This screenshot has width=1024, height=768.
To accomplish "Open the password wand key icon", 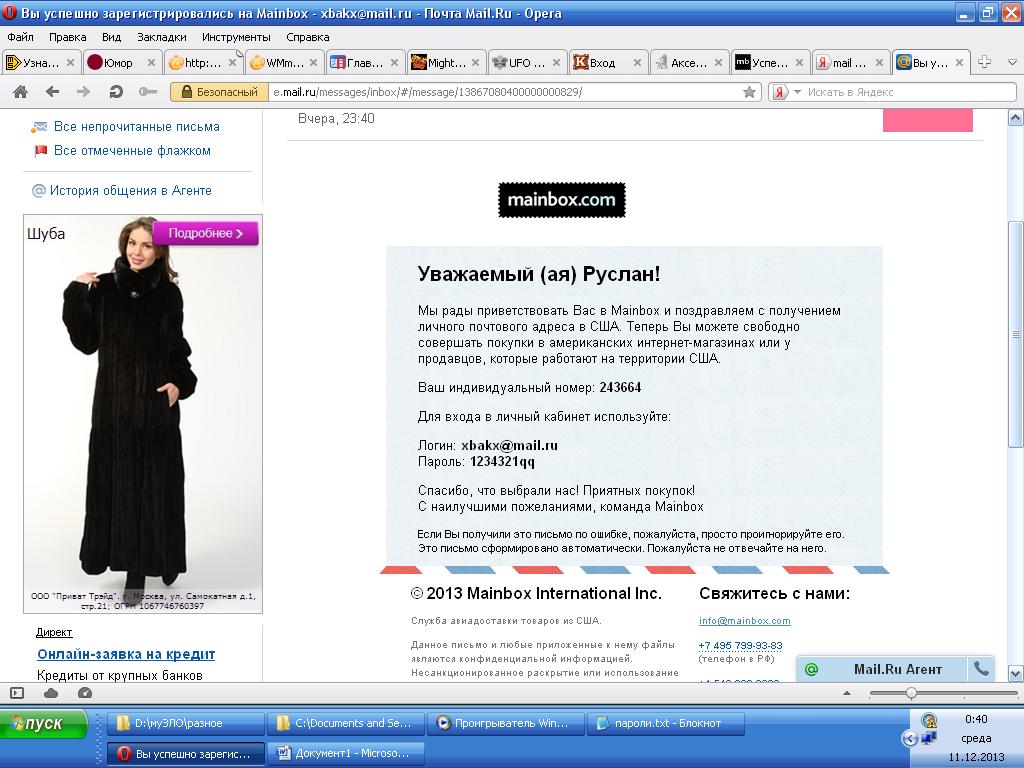I will (x=148, y=92).
